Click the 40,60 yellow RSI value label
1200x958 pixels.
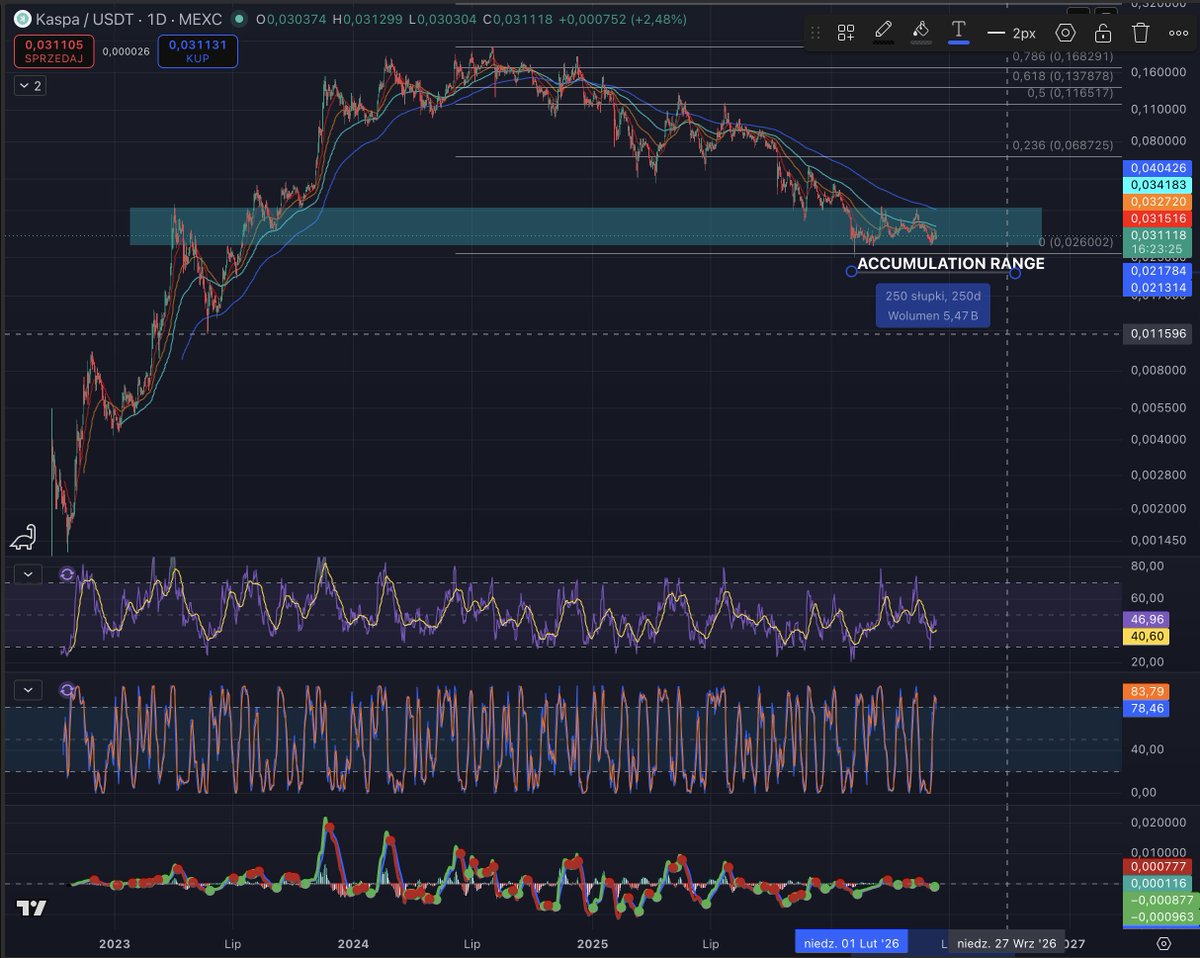[x=1144, y=636]
